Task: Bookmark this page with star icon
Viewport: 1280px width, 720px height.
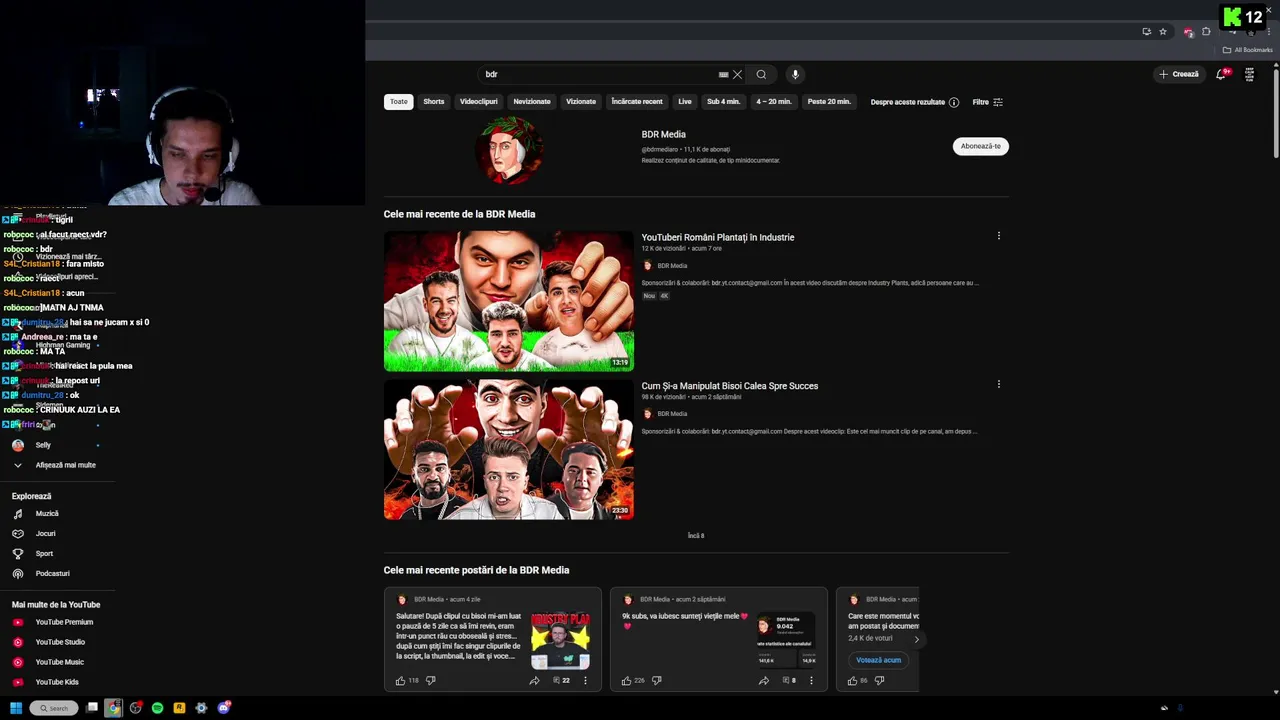Action: (x=1163, y=31)
